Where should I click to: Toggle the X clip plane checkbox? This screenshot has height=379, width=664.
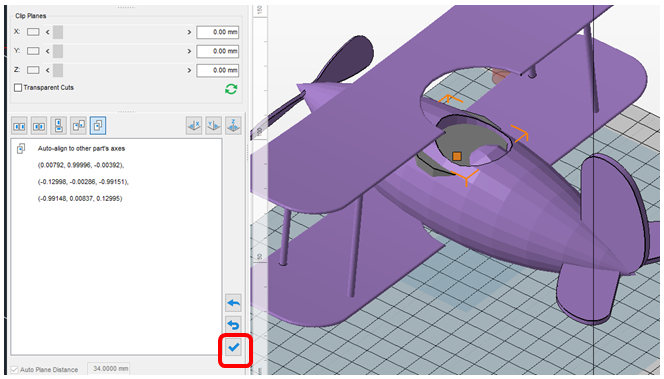(33, 32)
